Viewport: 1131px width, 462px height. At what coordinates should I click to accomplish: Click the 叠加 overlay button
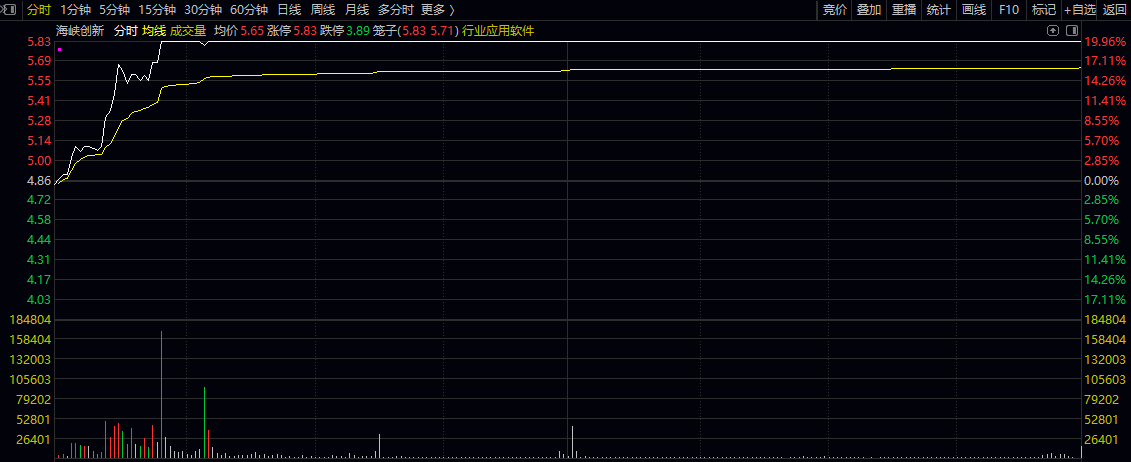click(869, 9)
